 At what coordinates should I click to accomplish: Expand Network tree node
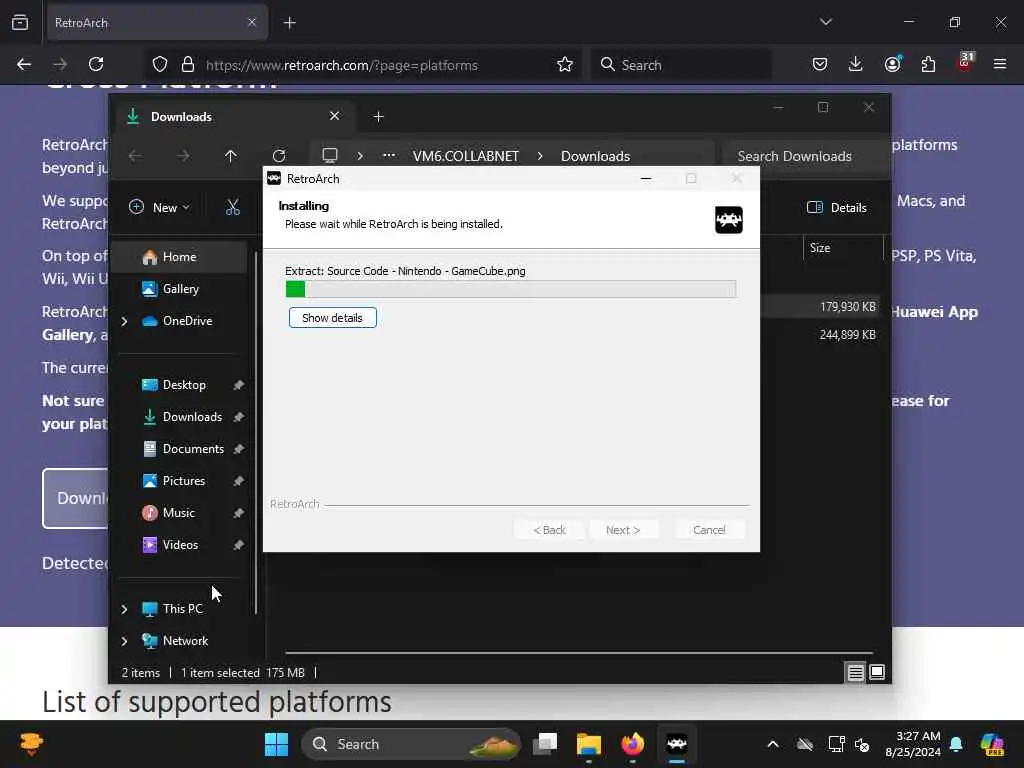tap(124, 641)
